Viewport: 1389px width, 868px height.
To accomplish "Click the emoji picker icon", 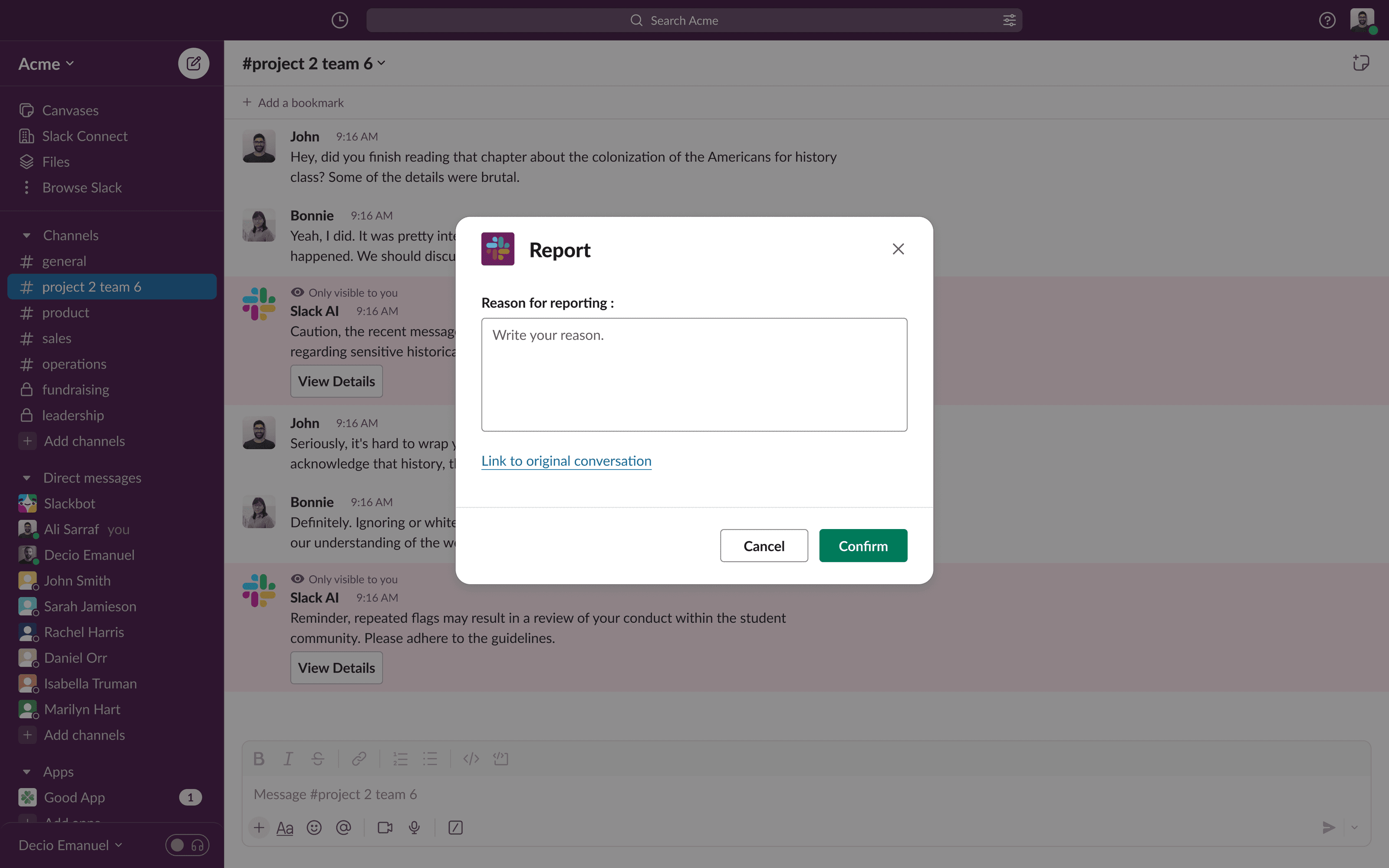I will pos(314,827).
